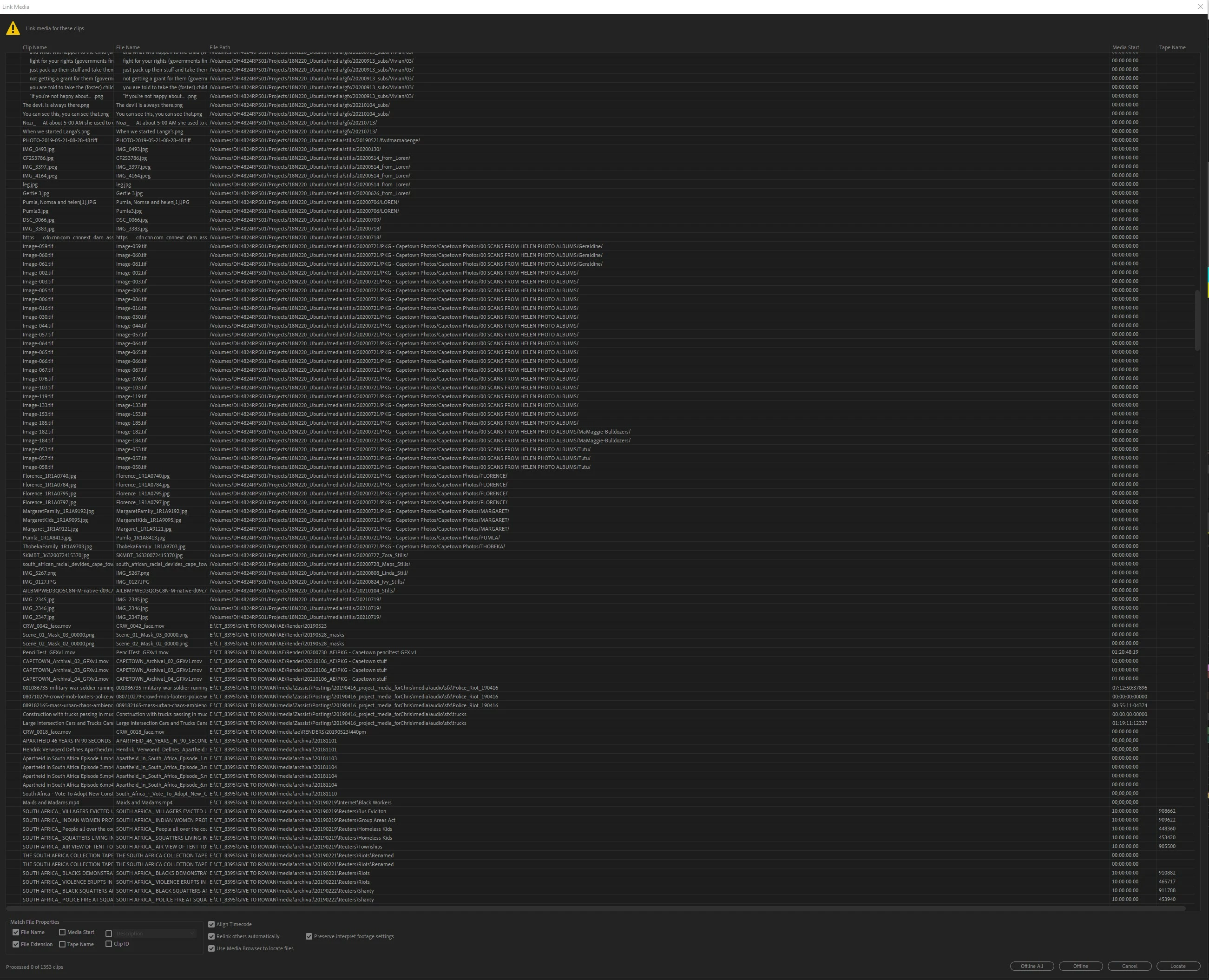Disable Align Timecode option
The width and height of the screenshot is (1209, 980).
coord(212,924)
